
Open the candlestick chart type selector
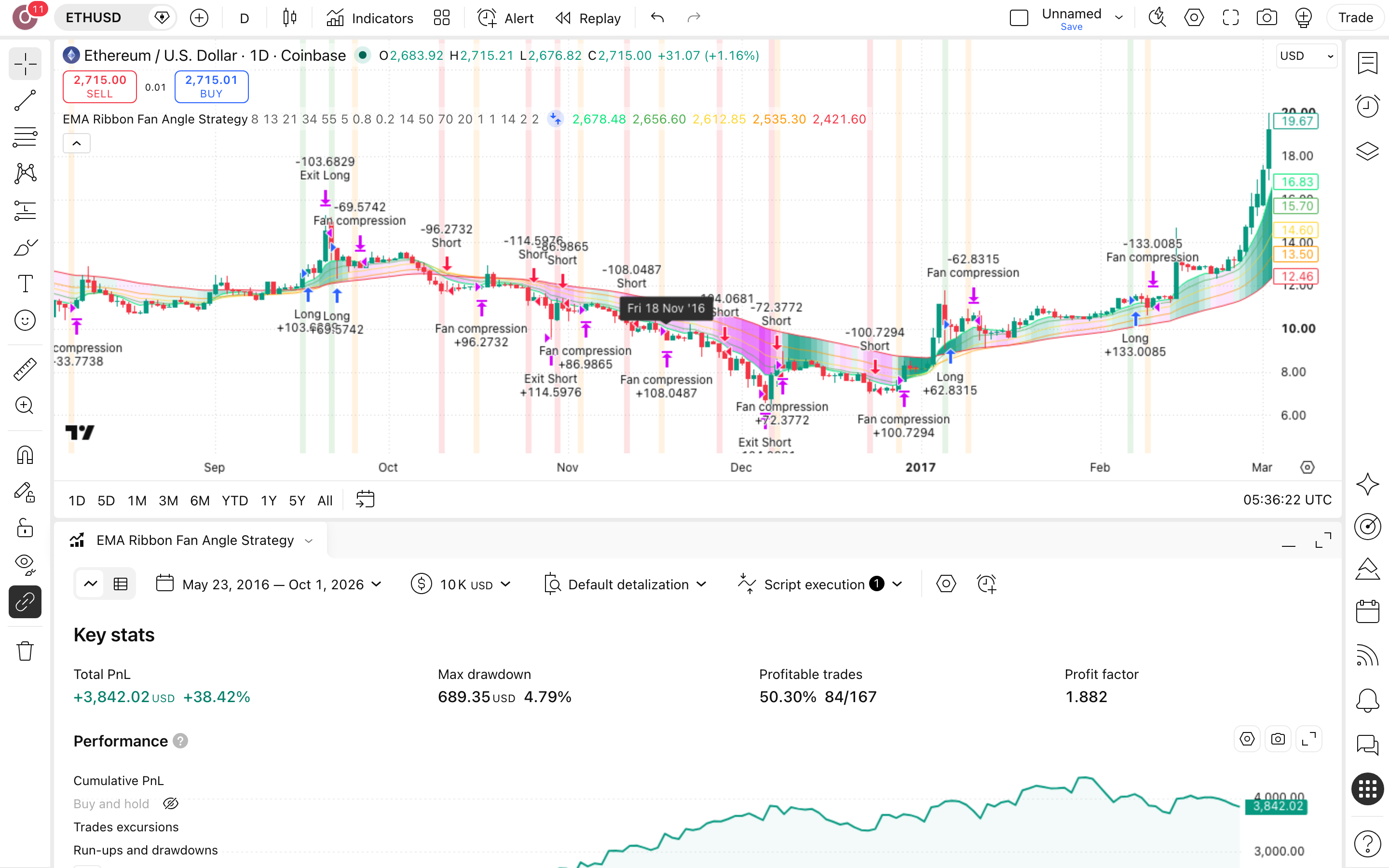coord(290,18)
